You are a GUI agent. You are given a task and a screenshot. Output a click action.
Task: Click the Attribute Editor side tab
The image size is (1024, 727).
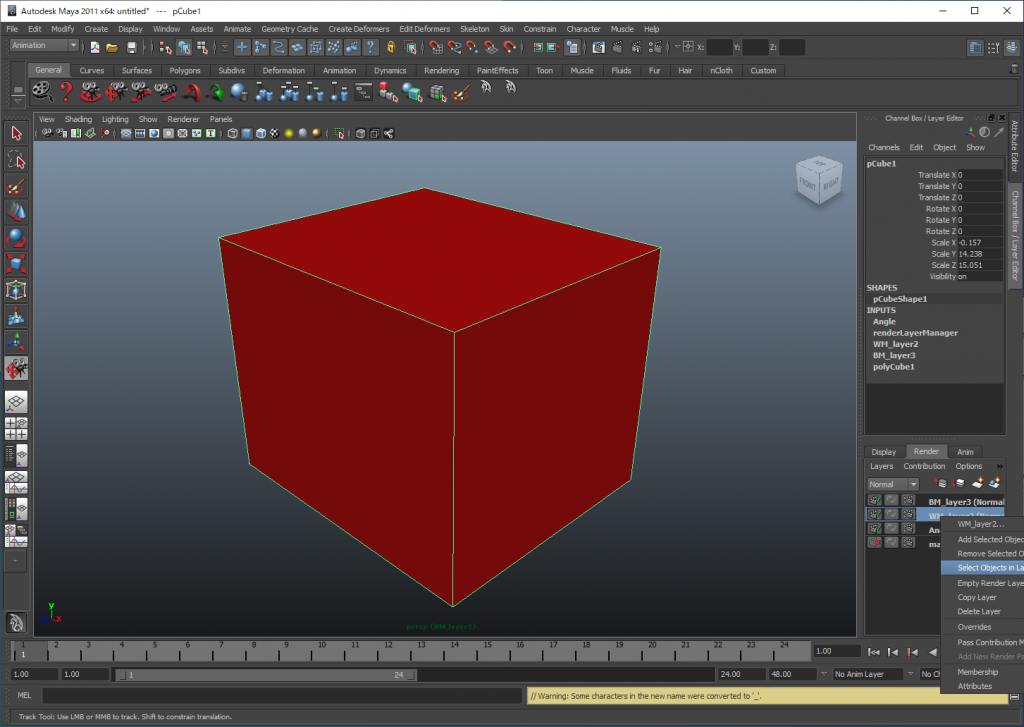click(1014, 146)
